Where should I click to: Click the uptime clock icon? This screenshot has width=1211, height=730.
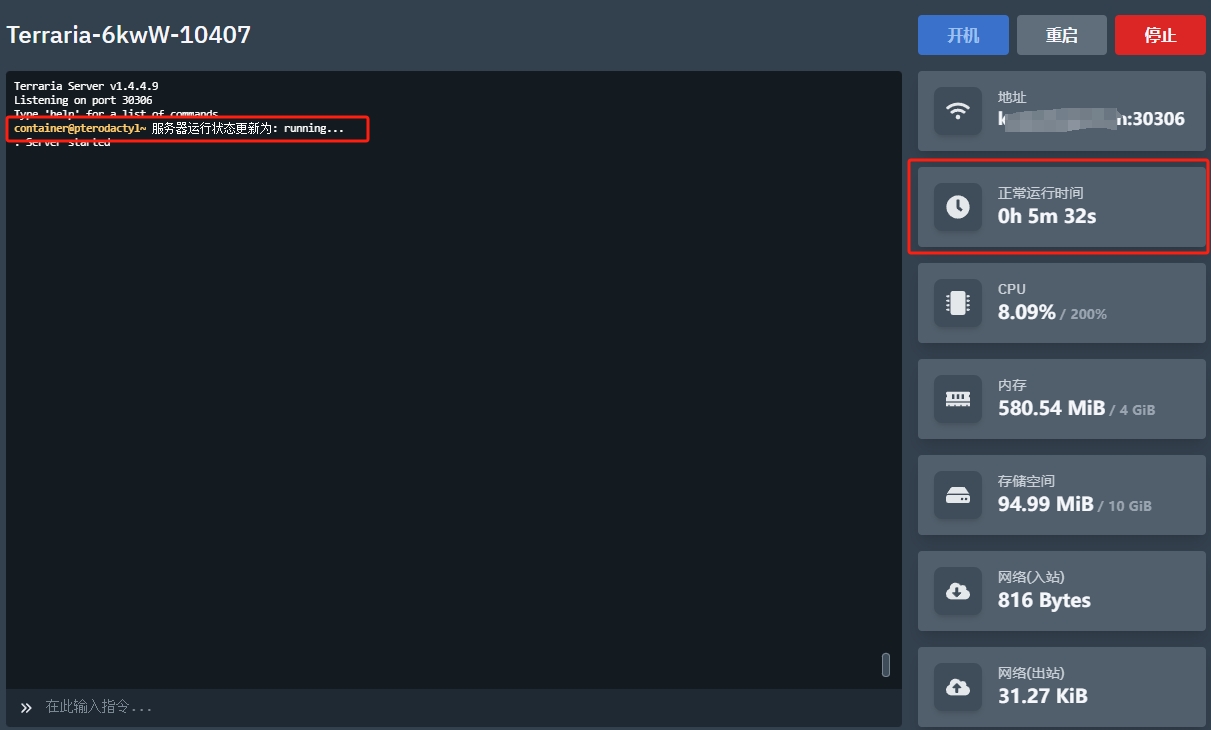click(958, 207)
